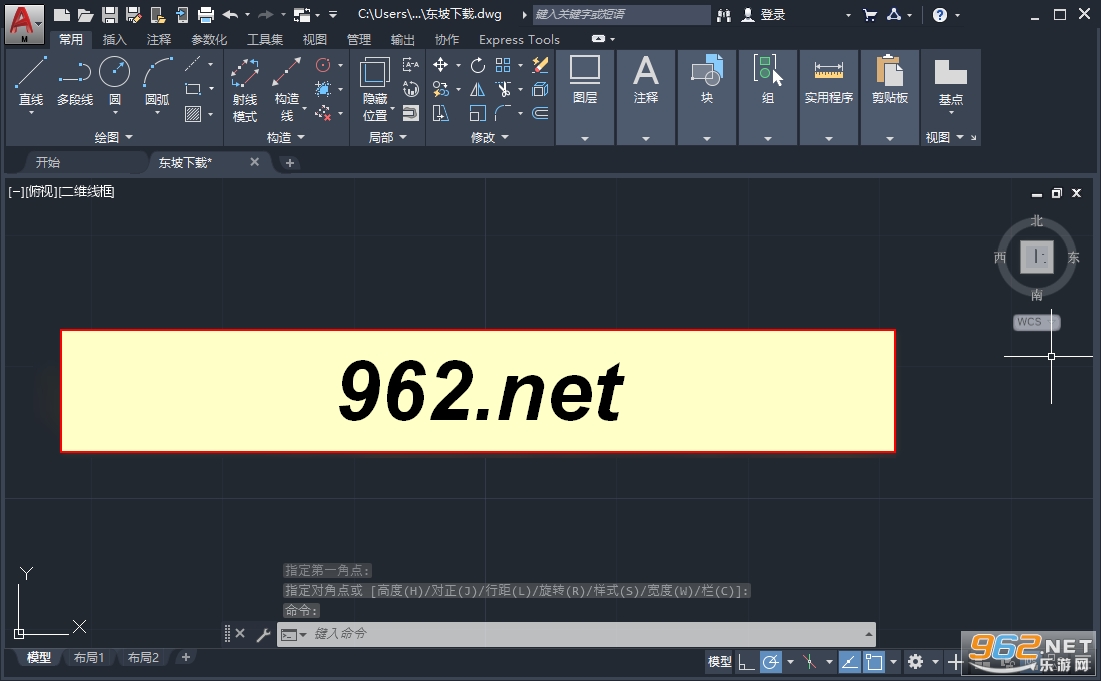Select the Circle (圆) tool
The image size is (1101, 681).
114,81
